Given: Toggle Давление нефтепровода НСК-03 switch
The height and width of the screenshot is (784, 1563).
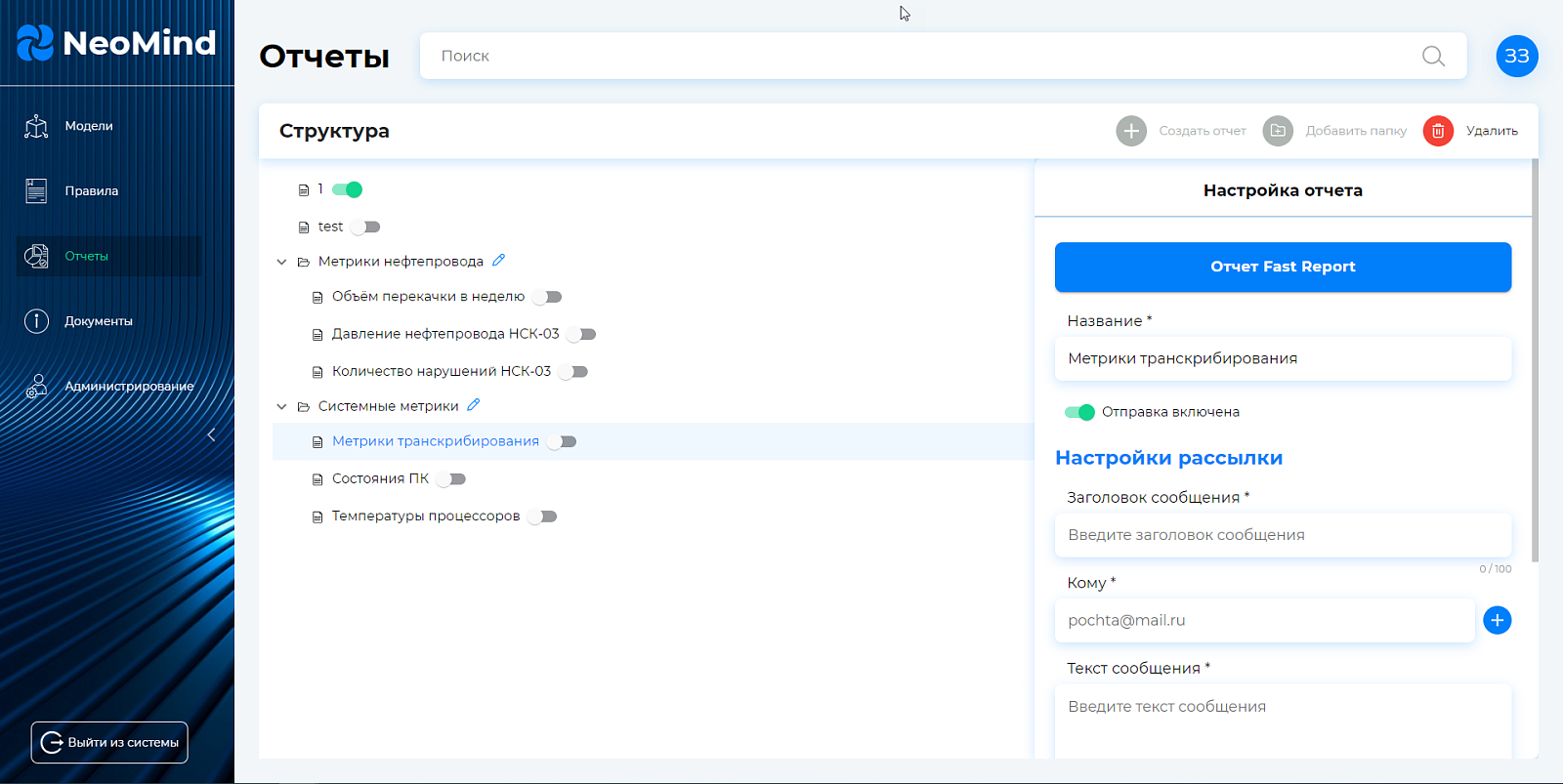Looking at the screenshot, I should pyautogui.click(x=581, y=334).
